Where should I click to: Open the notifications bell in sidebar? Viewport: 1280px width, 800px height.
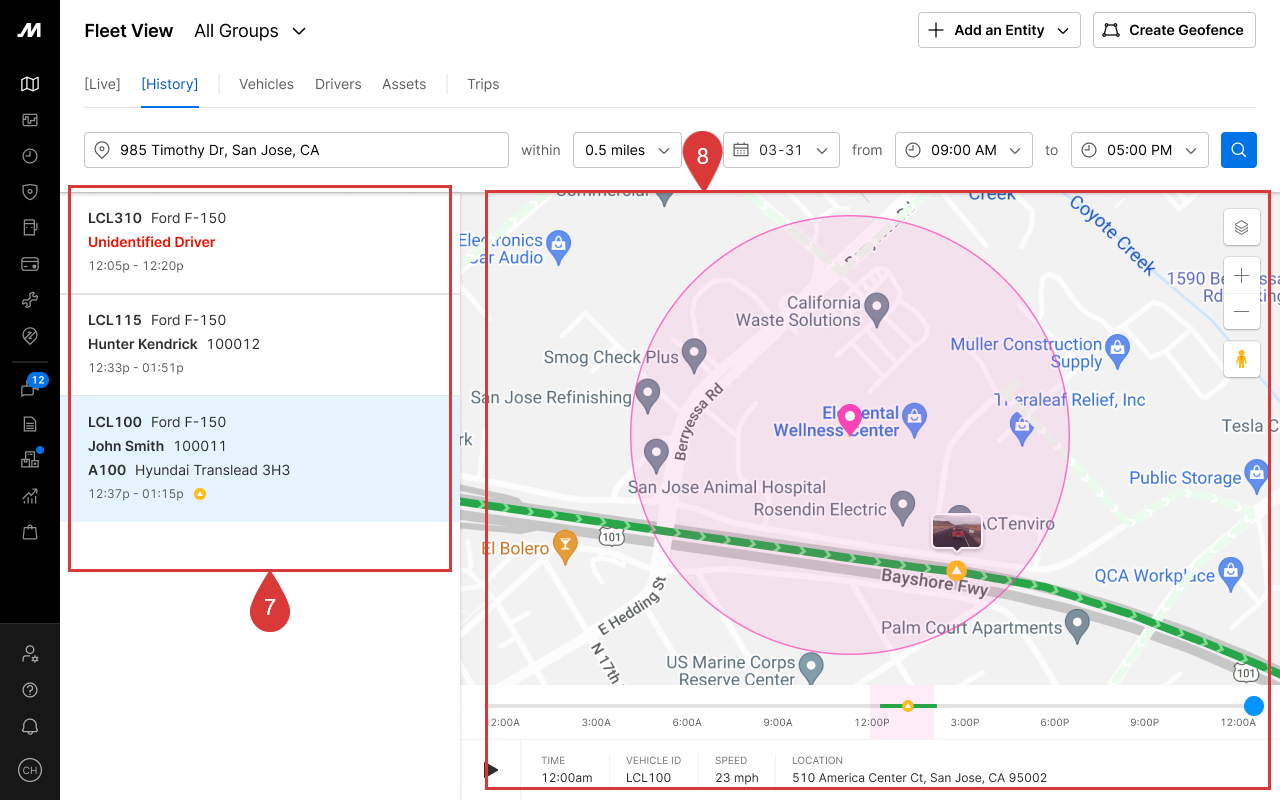tap(30, 727)
